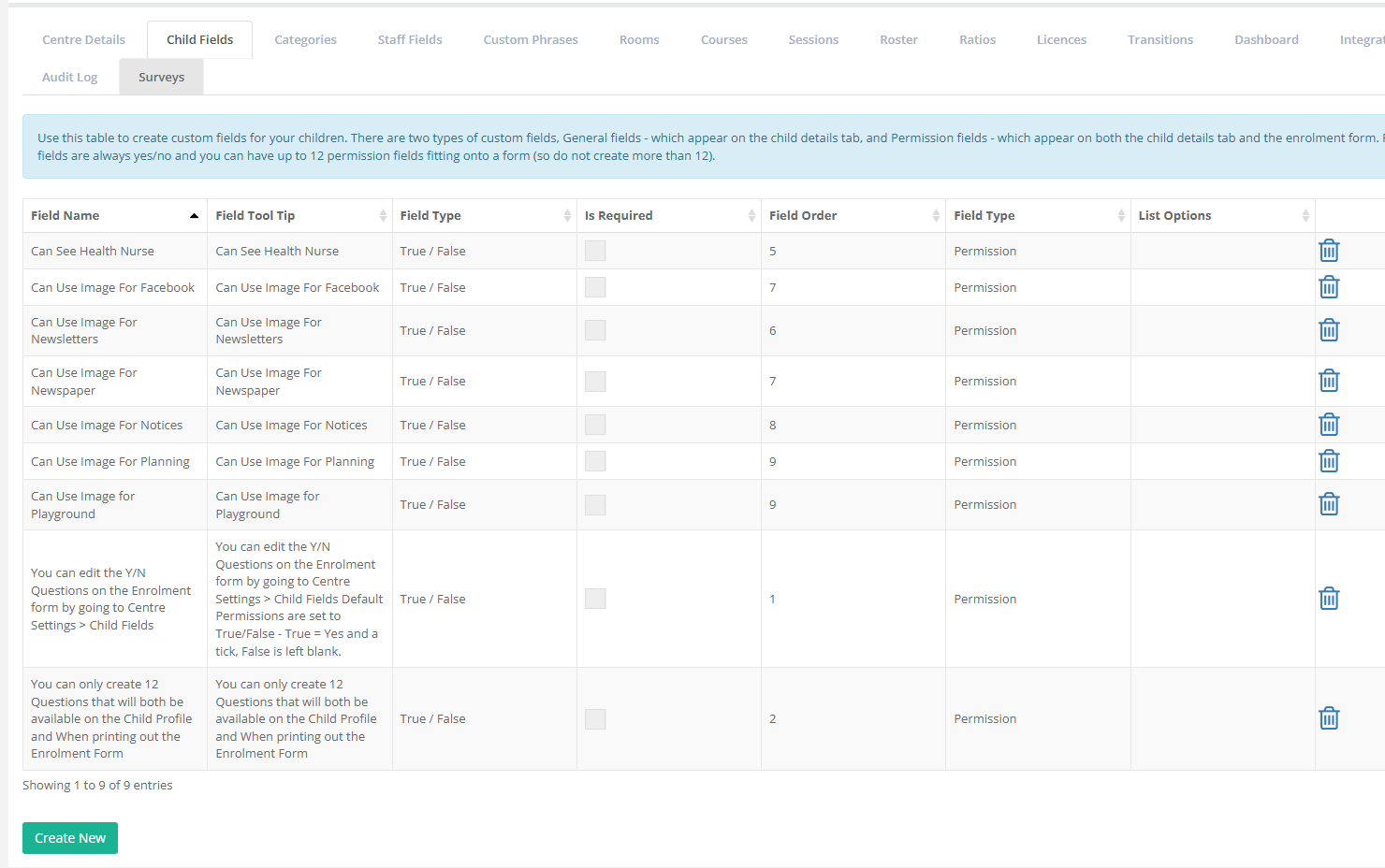This screenshot has height=868, width=1385.
Task: Delete the Can Use Image For Newspaper field
Action: pyautogui.click(x=1329, y=381)
